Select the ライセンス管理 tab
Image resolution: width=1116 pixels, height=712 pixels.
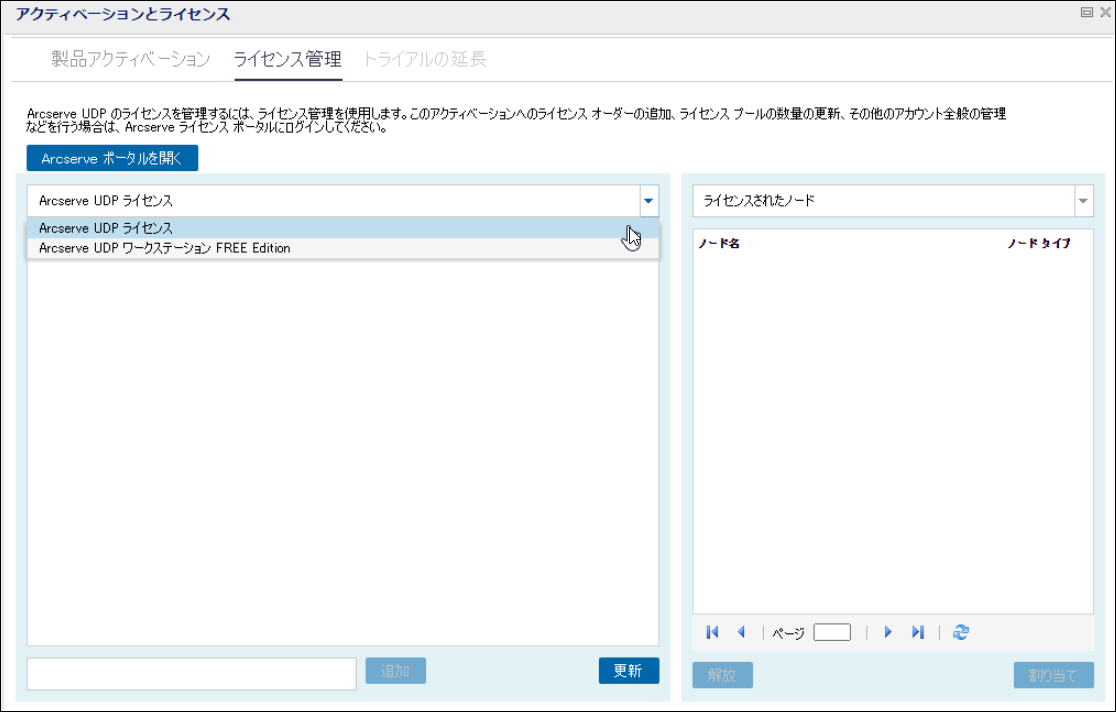coord(288,59)
